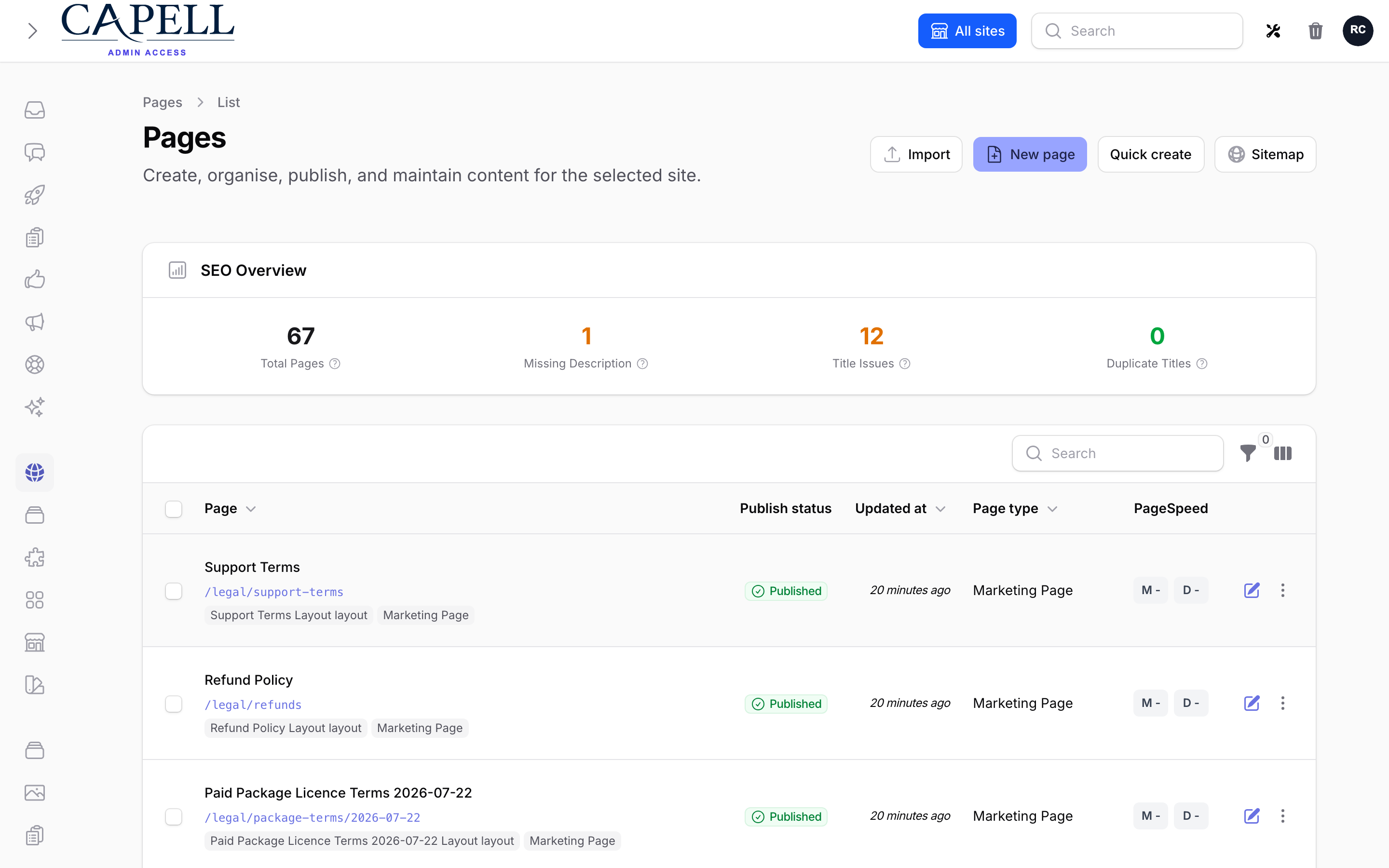The width and height of the screenshot is (1389, 868).
Task: Tick the Paid Package Licence Terms row checkbox
Action: (x=173, y=817)
